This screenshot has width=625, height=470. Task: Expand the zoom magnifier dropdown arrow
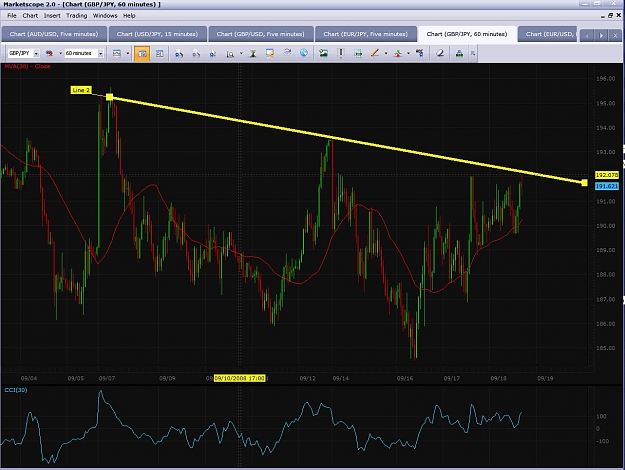[241, 53]
